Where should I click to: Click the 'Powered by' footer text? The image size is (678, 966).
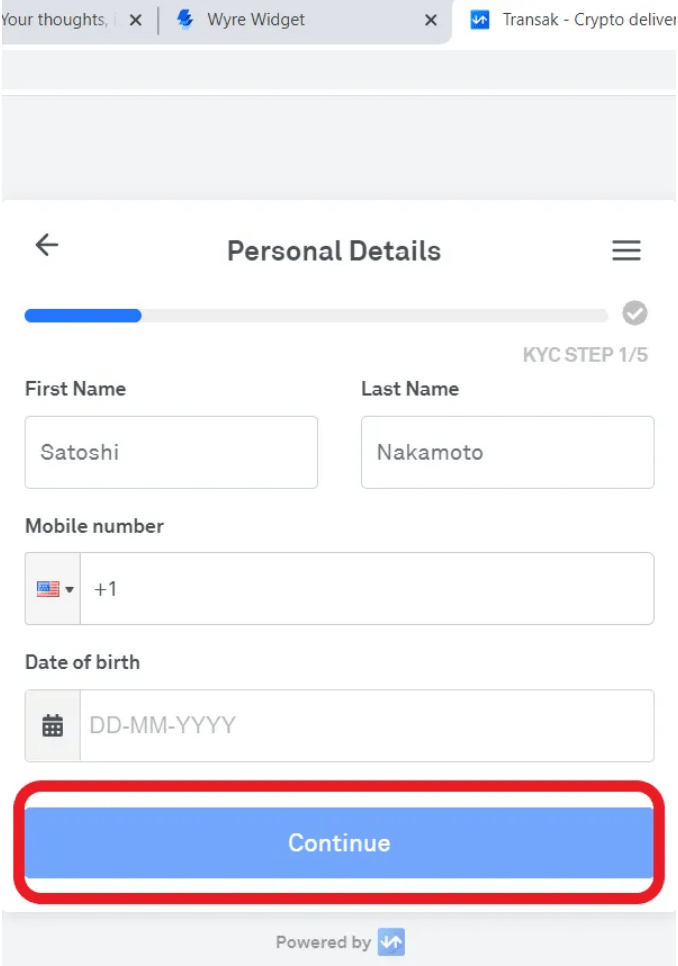[x=323, y=942]
